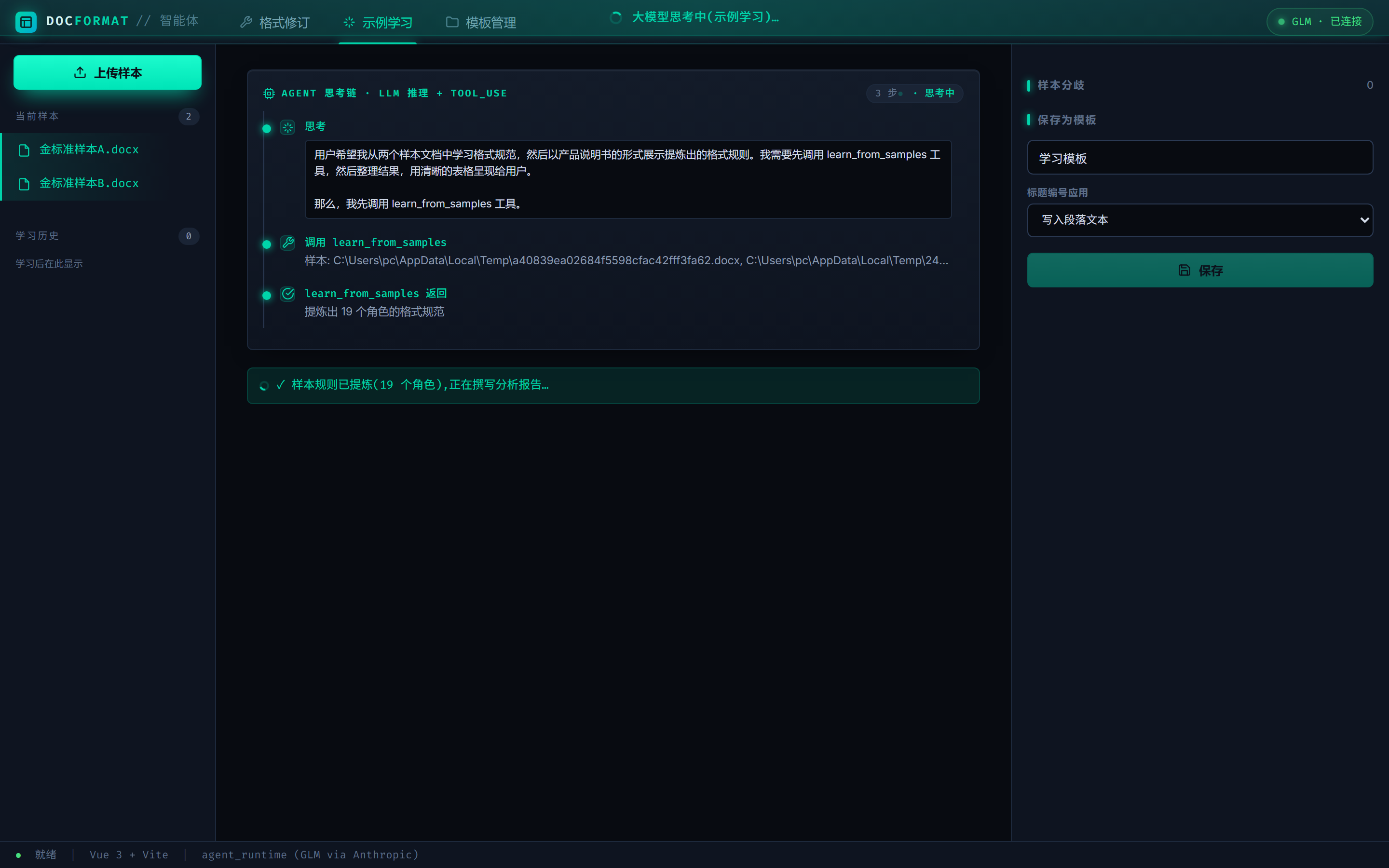Click Vue 3 + Vite status bar entry
1389x868 pixels.
(x=129, y=855)
